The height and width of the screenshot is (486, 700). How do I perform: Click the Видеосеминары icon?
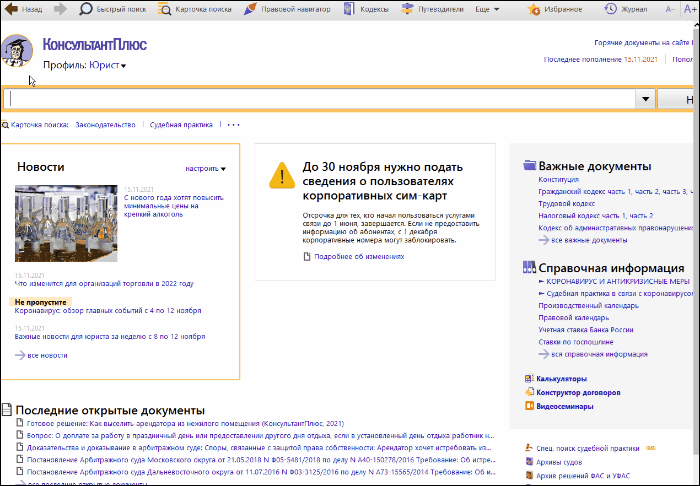529,406
